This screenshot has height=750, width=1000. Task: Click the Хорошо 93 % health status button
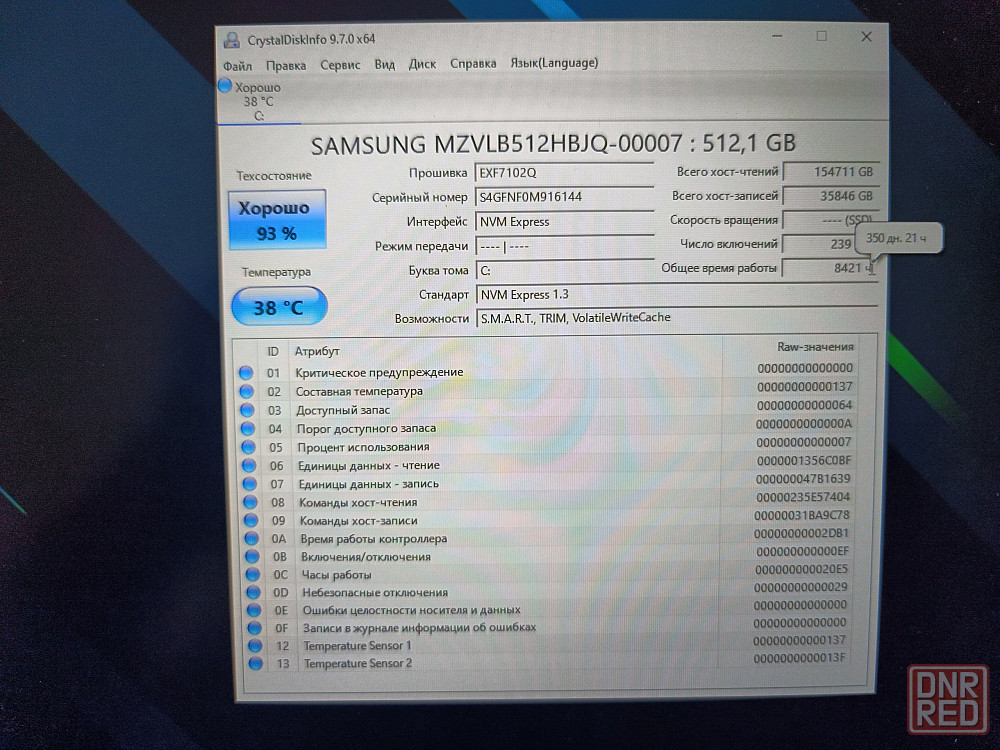(x=277, y=219)
